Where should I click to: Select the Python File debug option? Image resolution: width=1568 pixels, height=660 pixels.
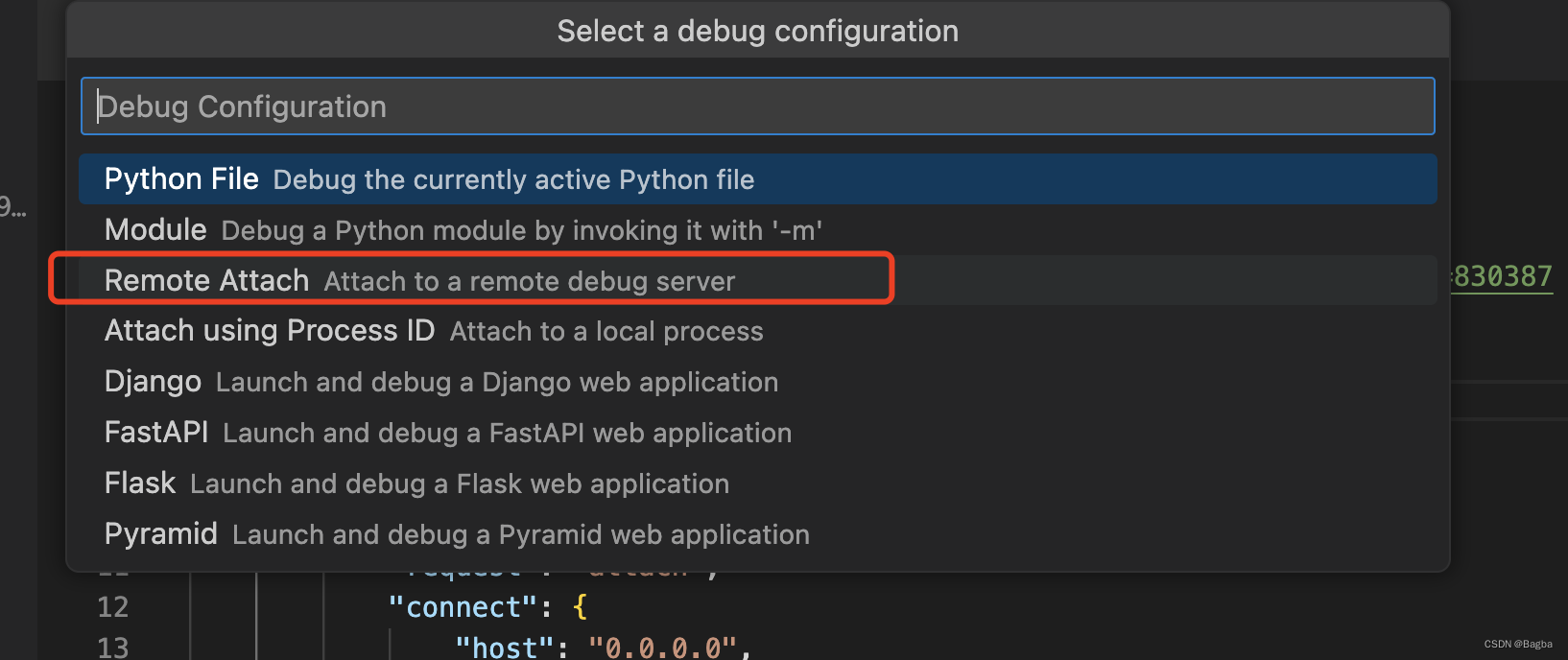click(x=429, y=179)
